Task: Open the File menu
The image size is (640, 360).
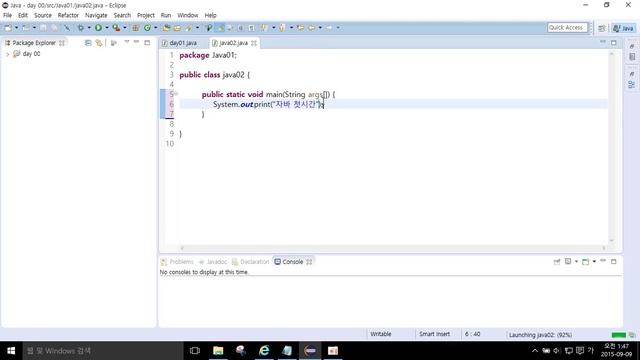Action: point(7,15)
